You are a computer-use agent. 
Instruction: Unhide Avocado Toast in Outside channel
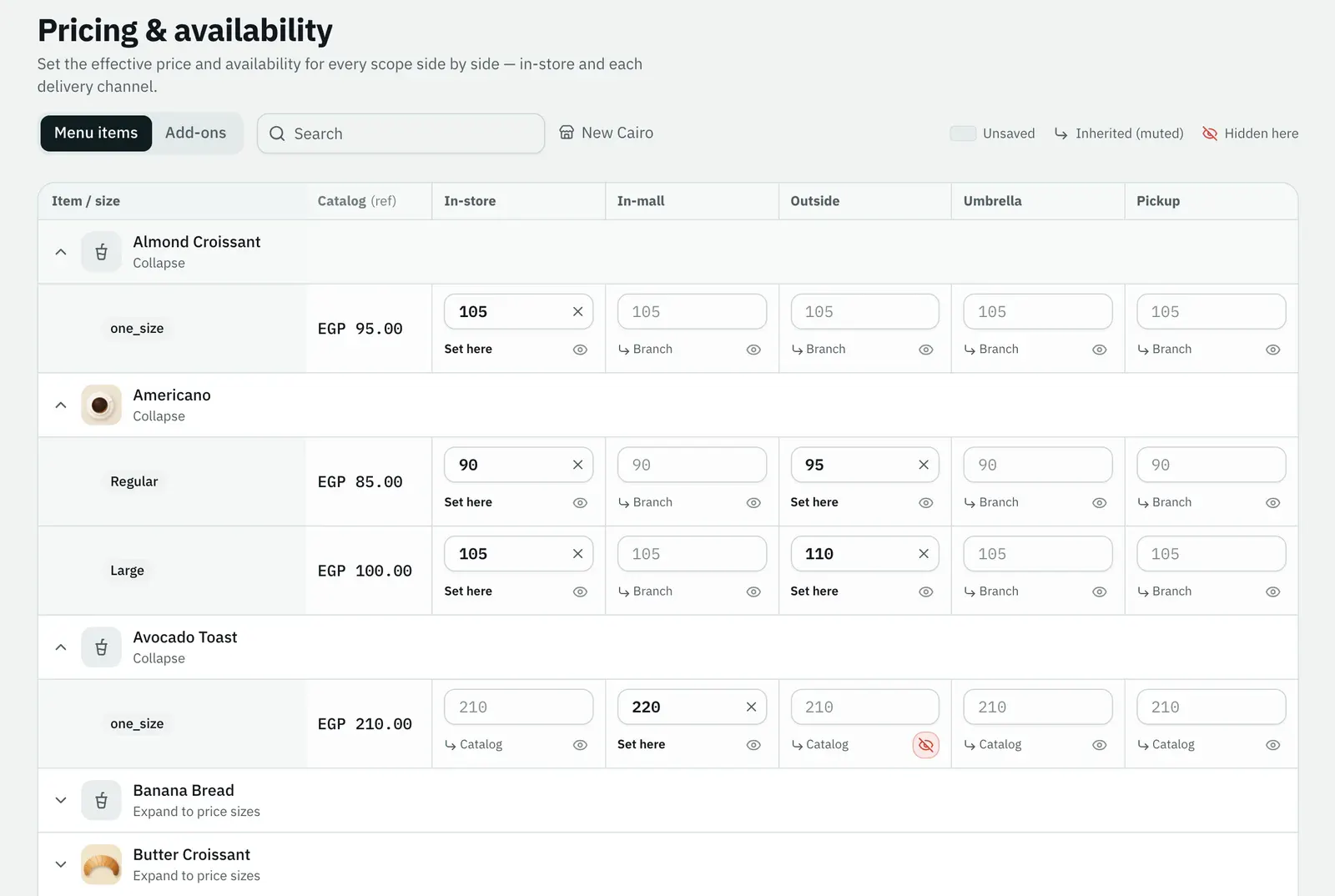(x=926, y=745)
